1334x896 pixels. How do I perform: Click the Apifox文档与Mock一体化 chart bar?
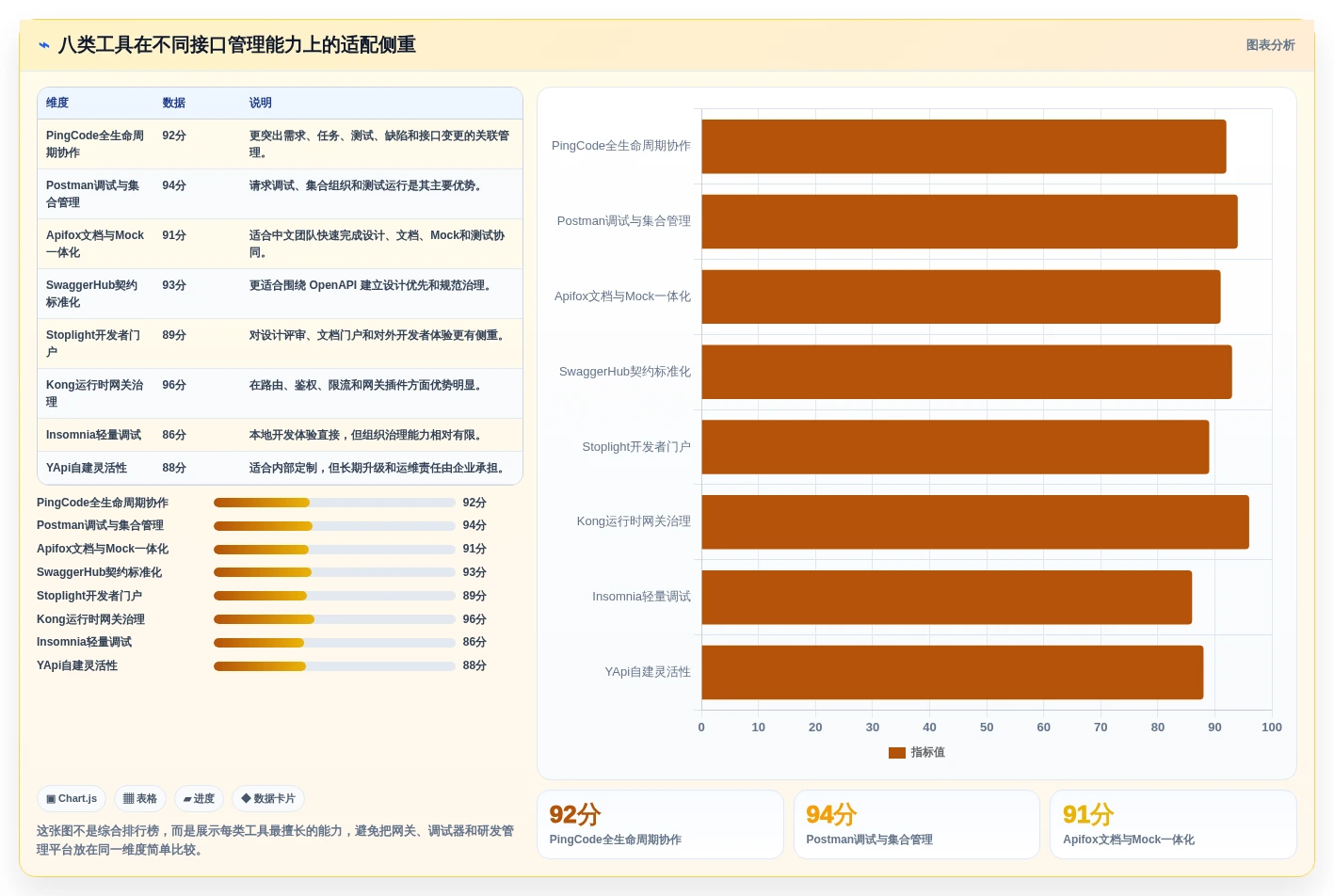(x=960, y=296)
